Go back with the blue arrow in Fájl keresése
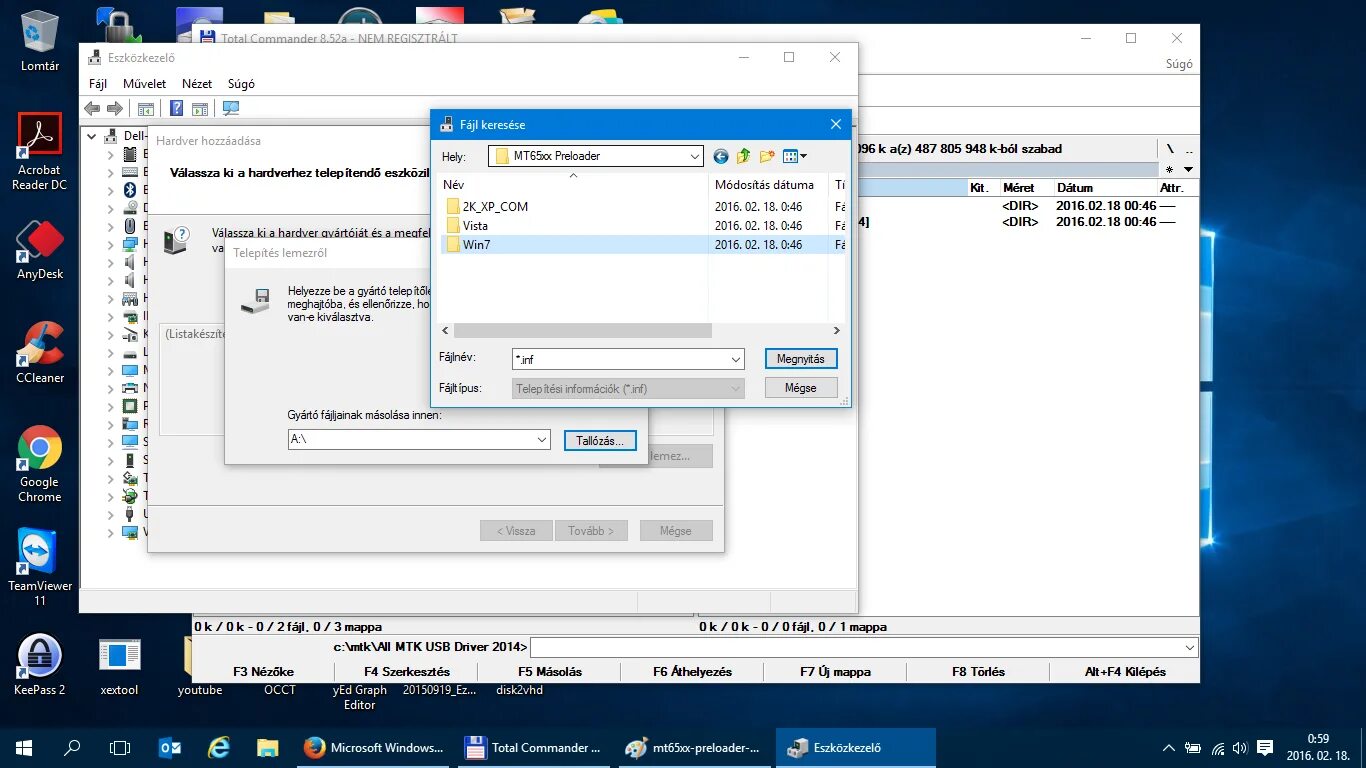Screen dimensions: 1366x768 point(720,156)
